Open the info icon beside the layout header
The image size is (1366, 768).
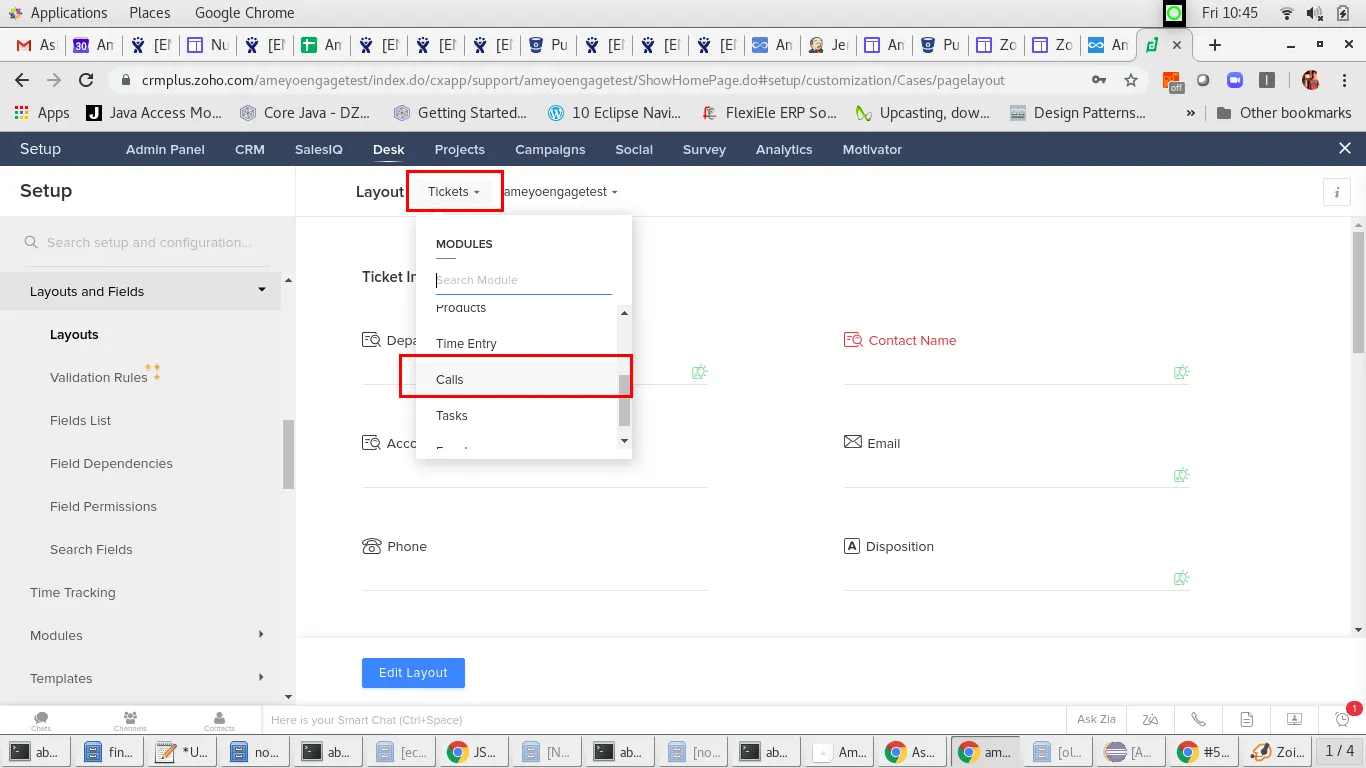click(1336, 192)
